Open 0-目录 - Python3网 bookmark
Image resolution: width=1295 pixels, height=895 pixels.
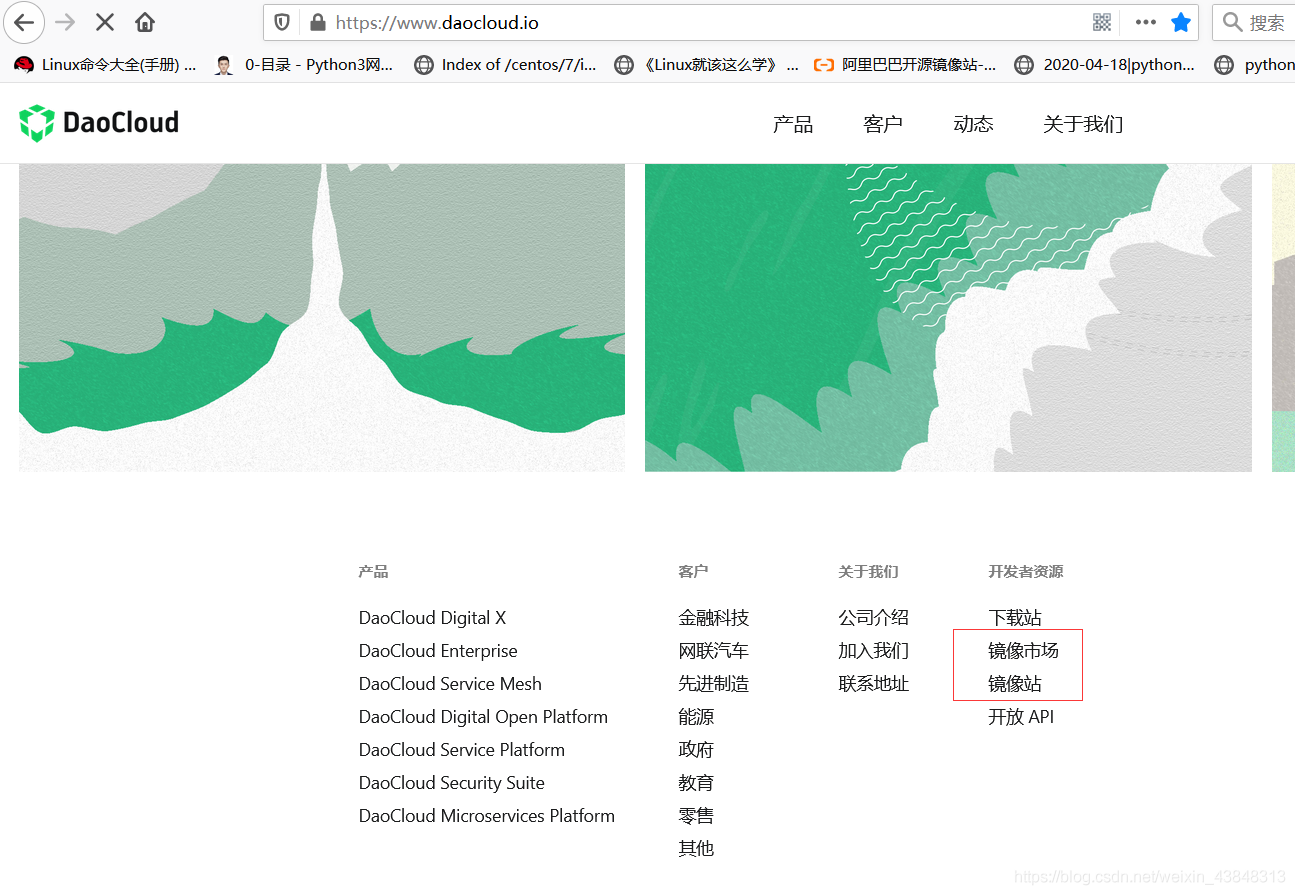pos(304,65)
